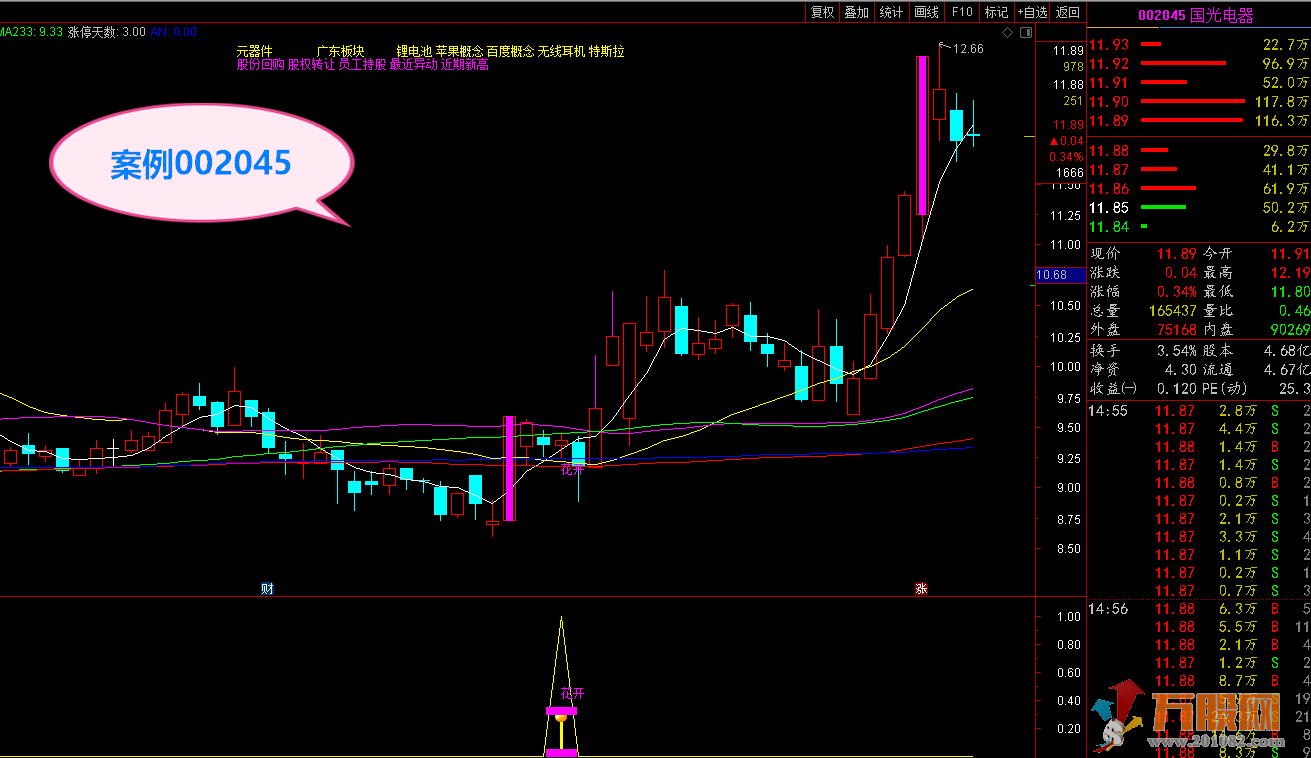Click the 财 marker on the chart bottom
The height and width of the screenshot is (758, 1311).
coord(267,589)
